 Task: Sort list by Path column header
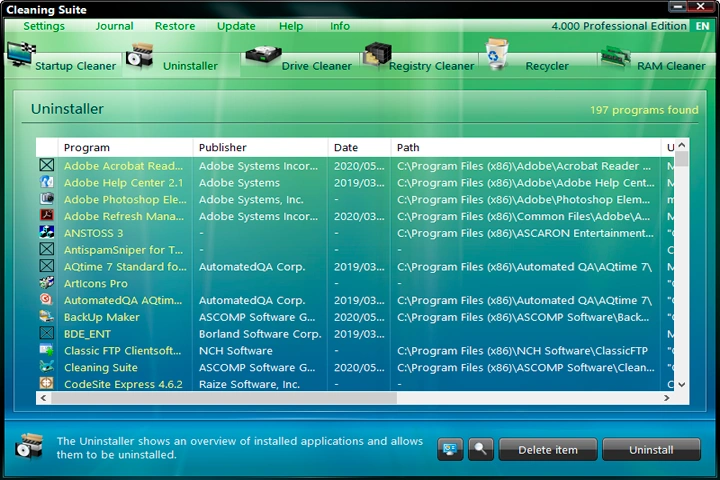click(526, 147)
